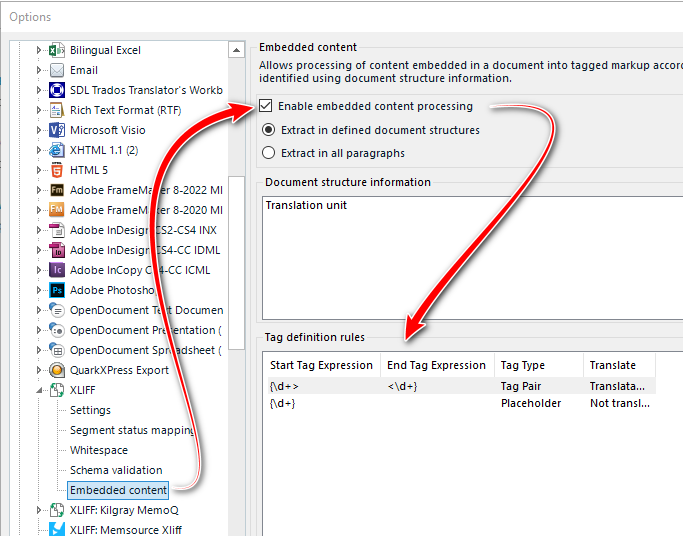This screenshot has height=536, width=683.
Task: Uncheck Enable embedded content processing
Action: (266, 106)
